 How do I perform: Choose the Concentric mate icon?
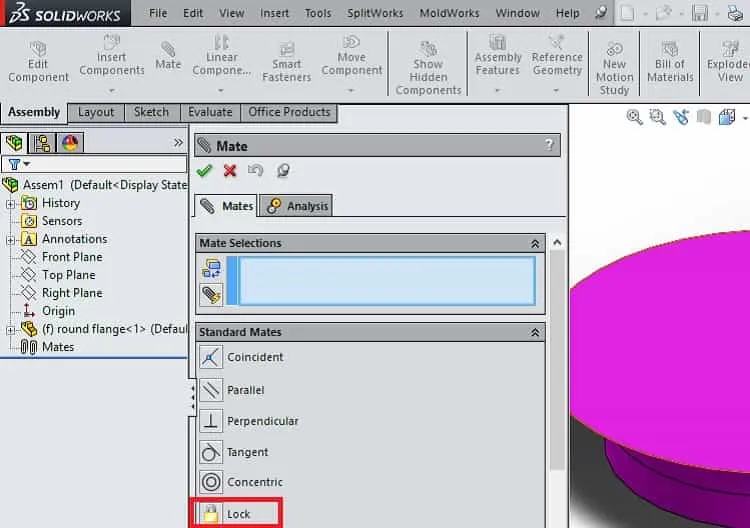point(211,482)
